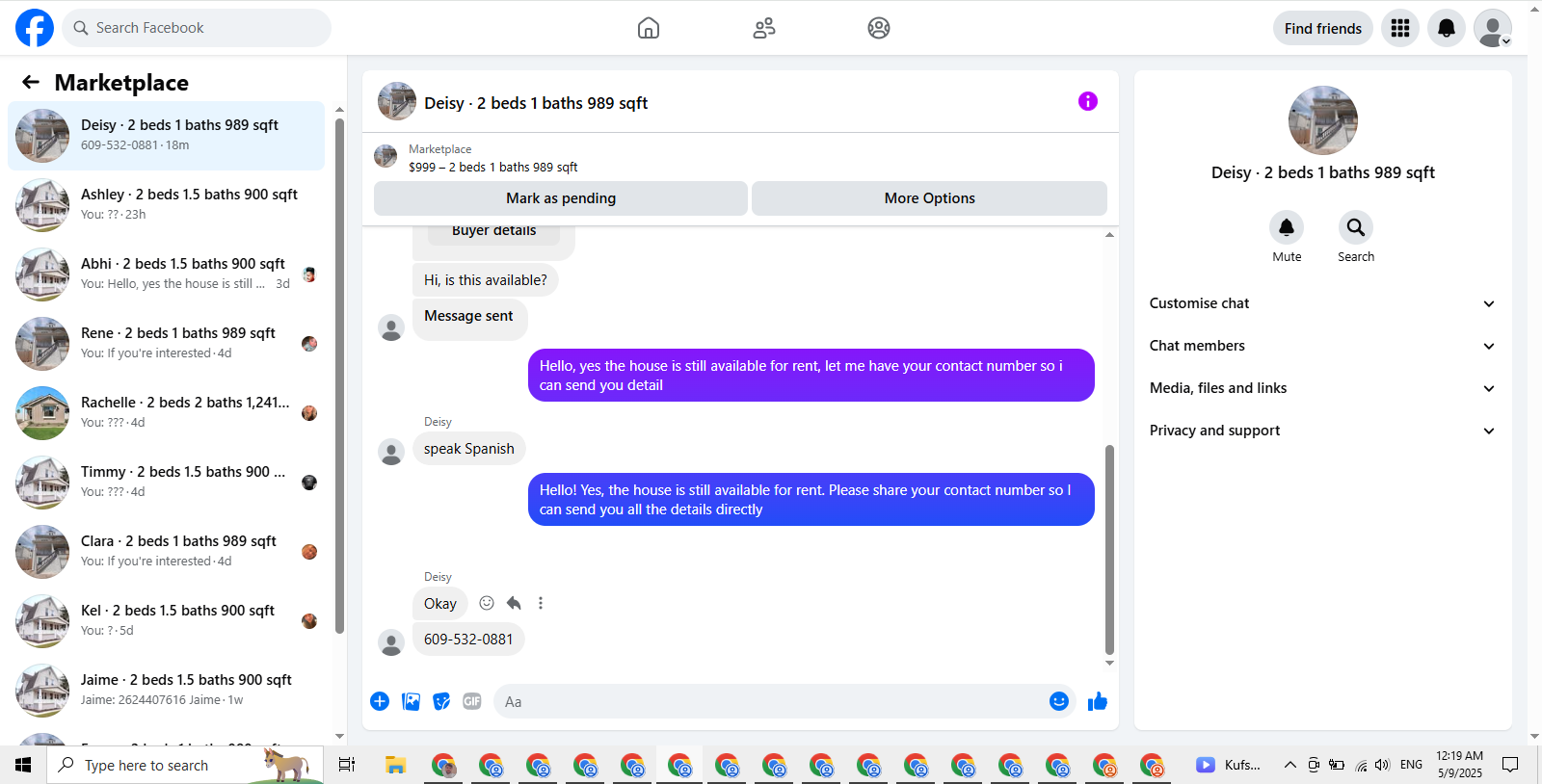Search in conversation magnifier icon
This screenshot has height=784, width=1542.
(1356, 227)
